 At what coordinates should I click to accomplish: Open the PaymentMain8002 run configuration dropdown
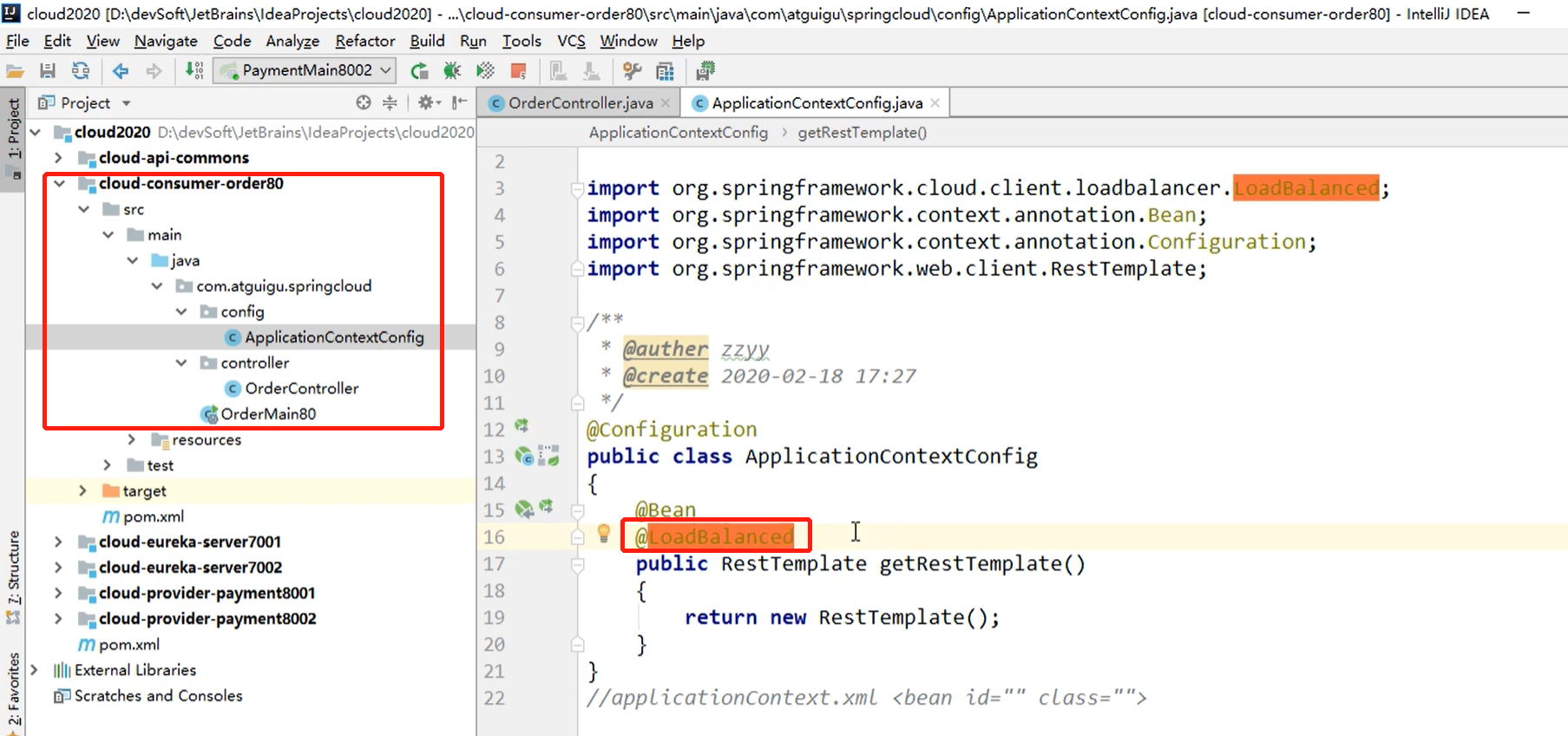coord(306,70)
